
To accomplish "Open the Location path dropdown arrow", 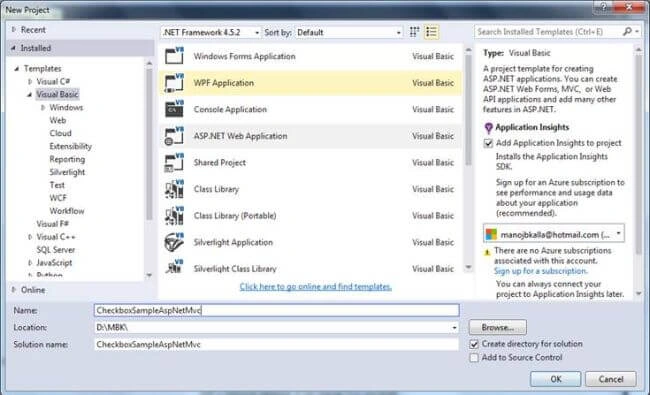I will pos(454,327).
